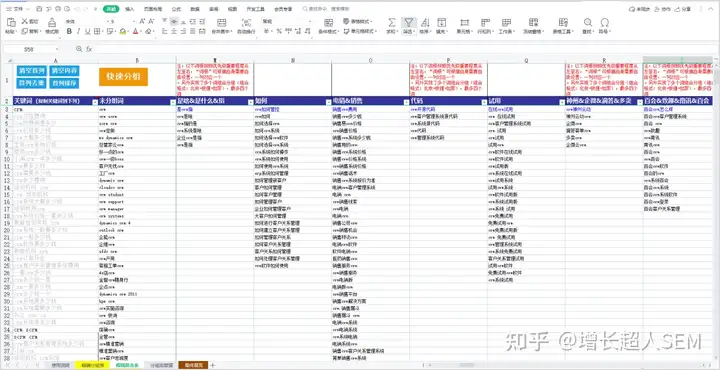Add a new sheet with plus icon
The image size is (720, 370).
pos(213,365)
